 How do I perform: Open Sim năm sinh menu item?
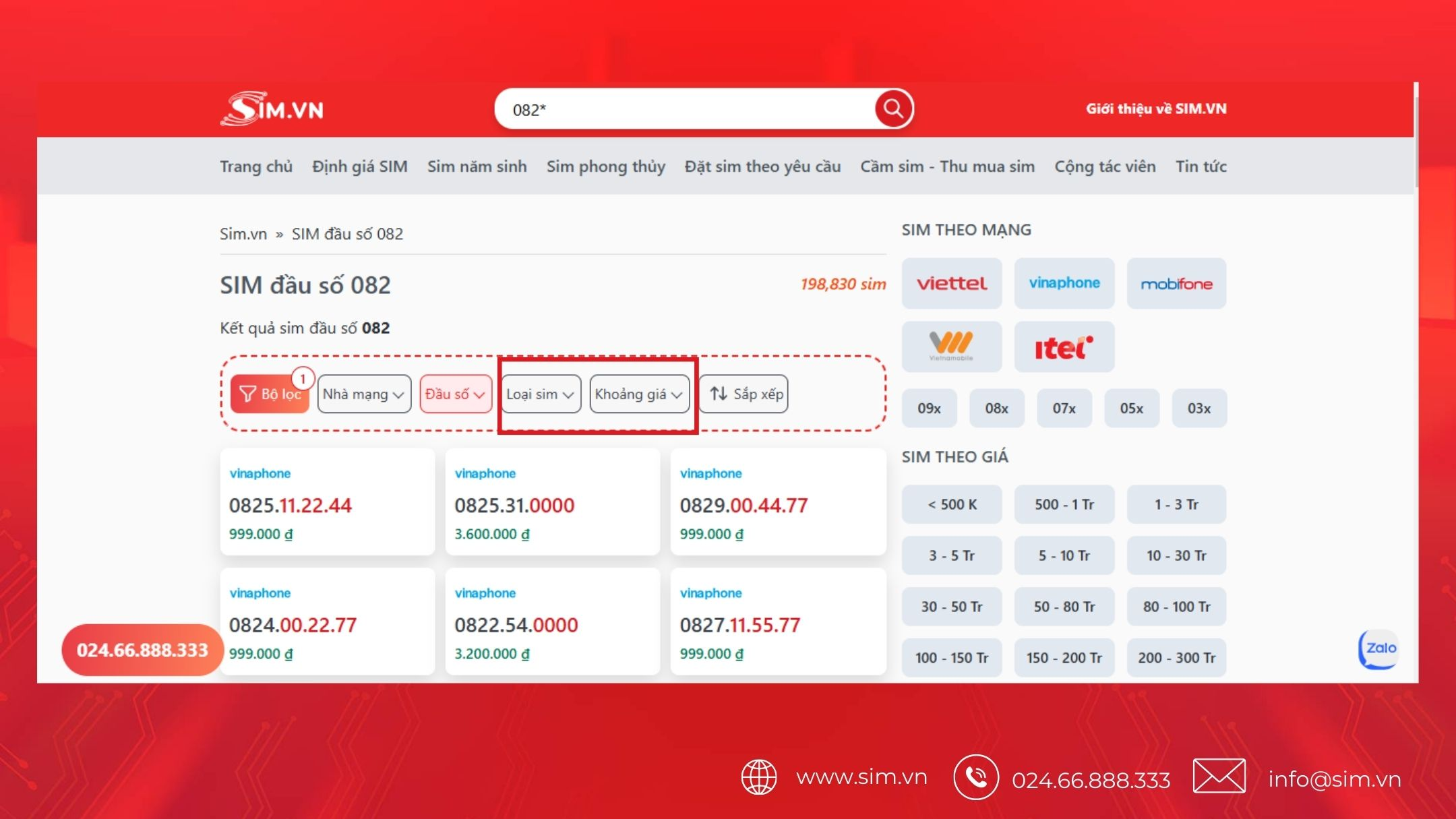(477, 166)
